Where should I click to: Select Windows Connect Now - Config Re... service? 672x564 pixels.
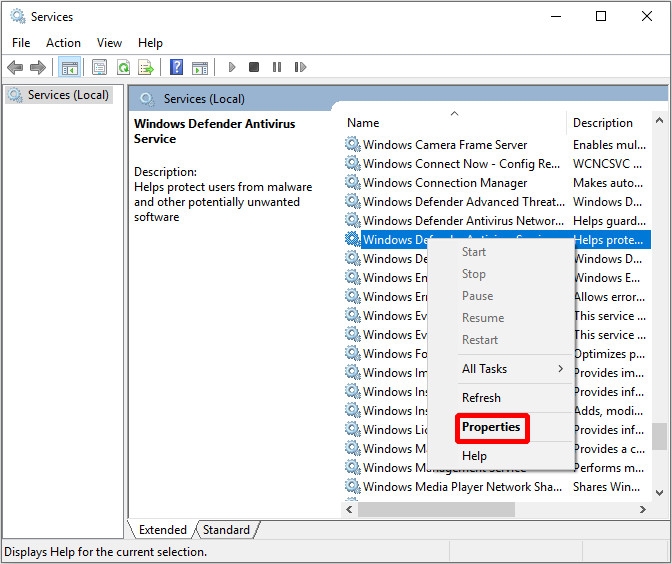pyautogui.click(x=461, y=164)
